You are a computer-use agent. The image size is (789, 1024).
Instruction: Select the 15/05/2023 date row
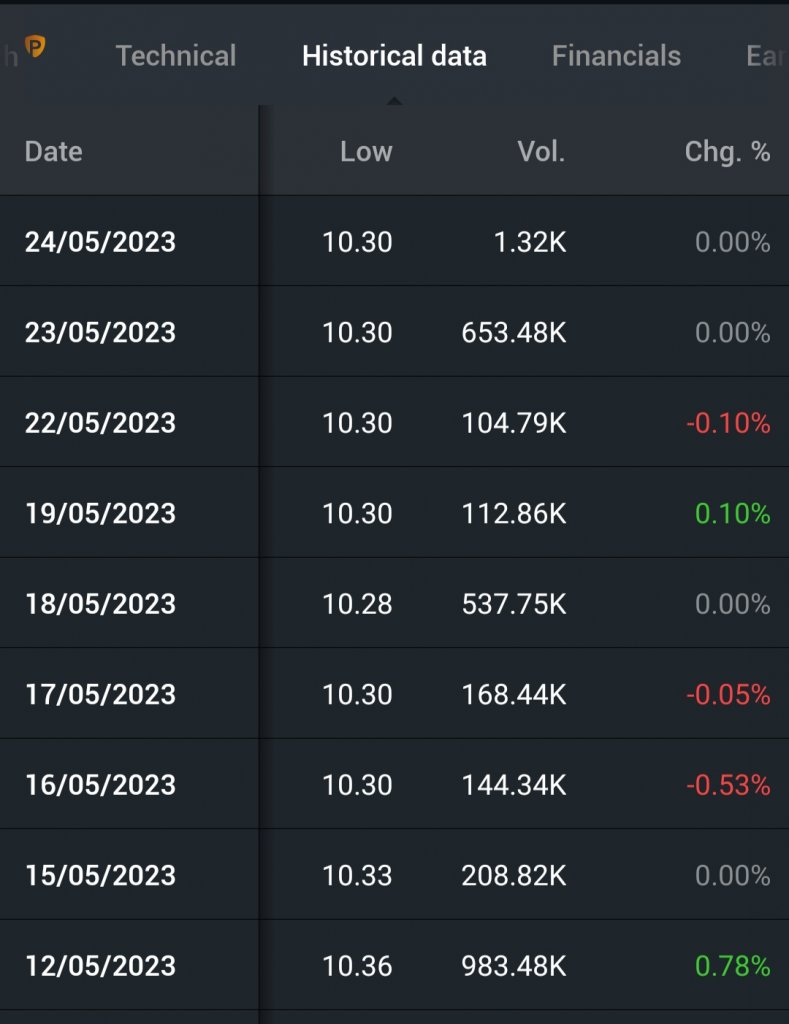[394, 875]
